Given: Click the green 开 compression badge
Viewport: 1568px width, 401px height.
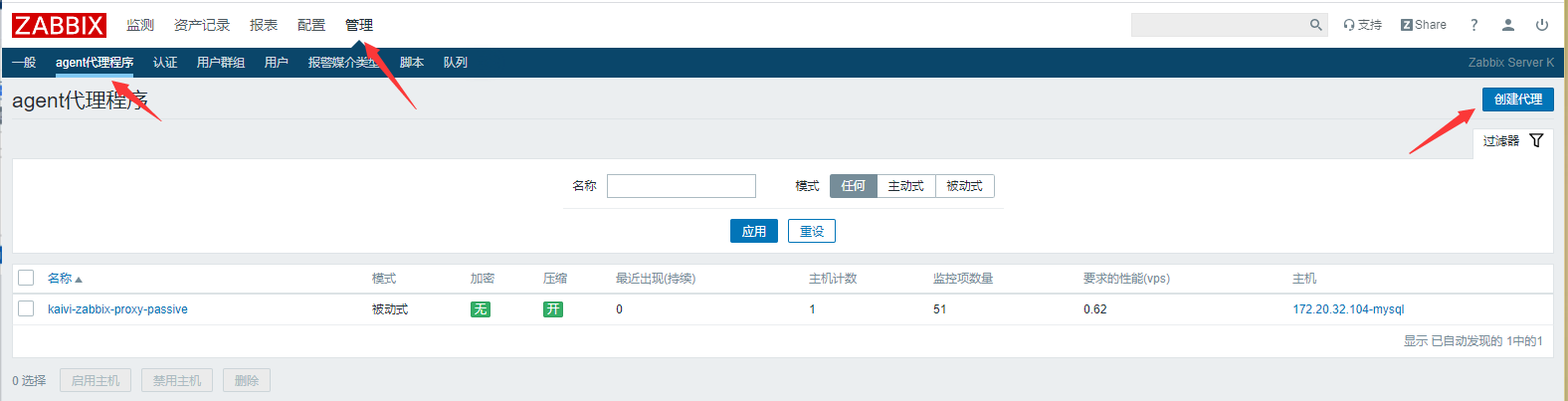Looking at the screenshot, I should click(553, 309).
